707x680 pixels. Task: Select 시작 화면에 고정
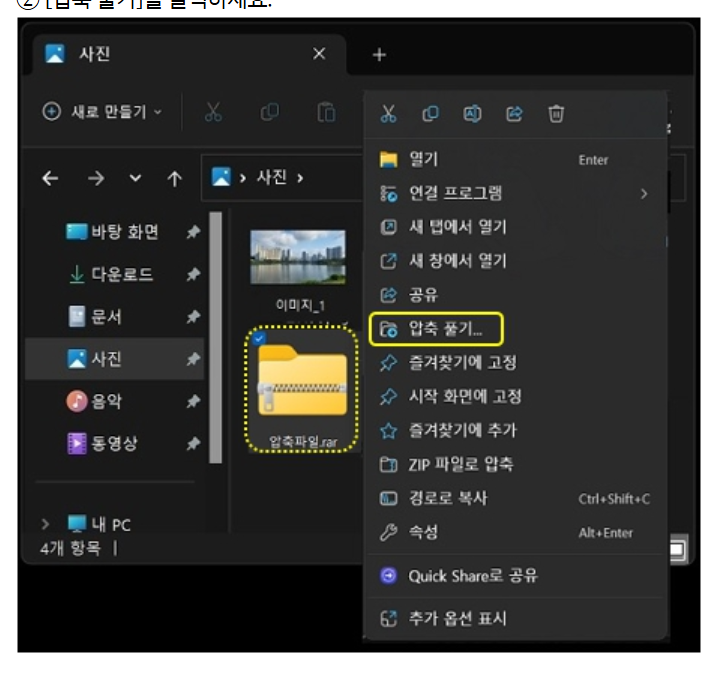tap(515, 397)
